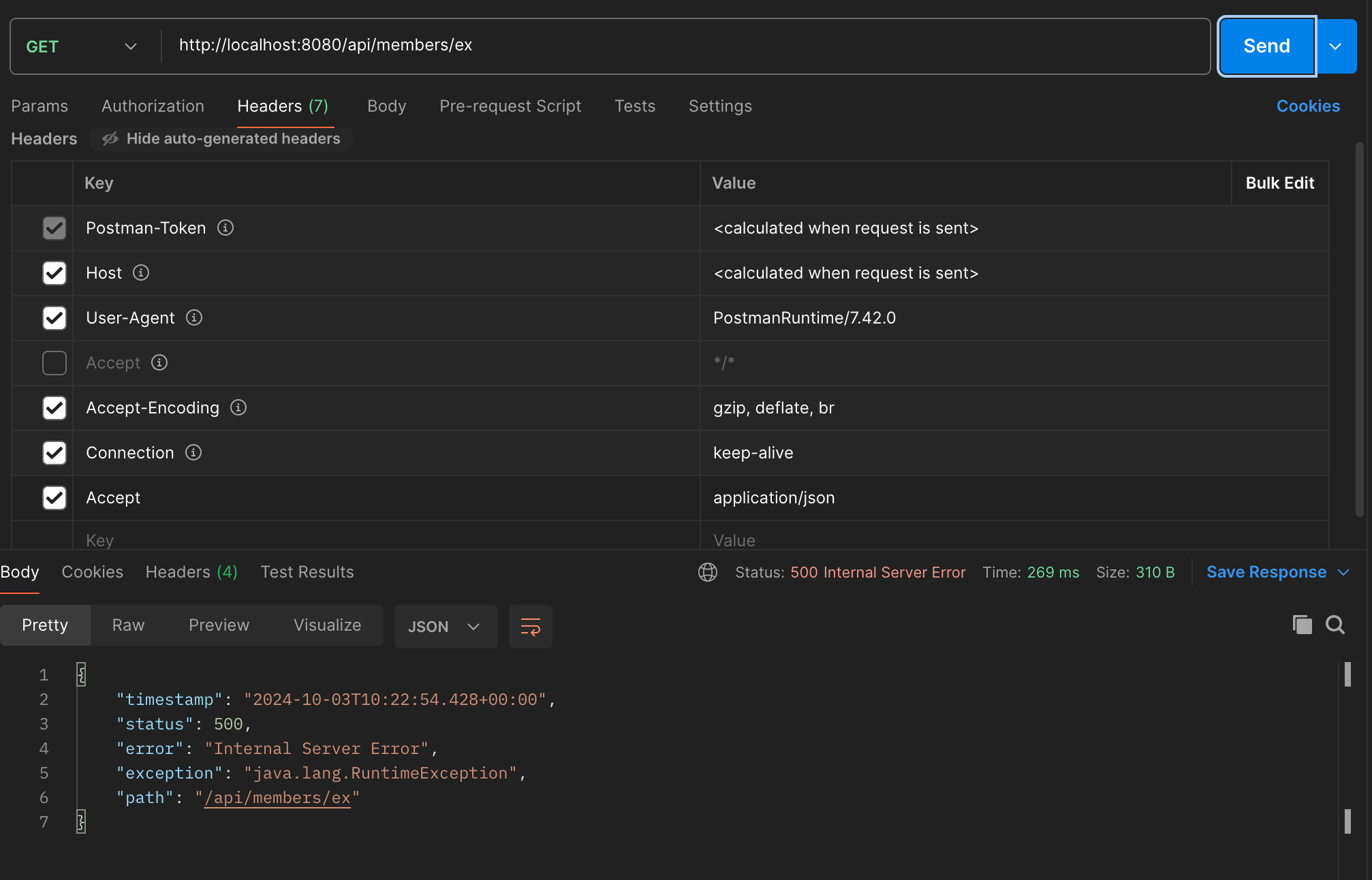The width and height of the screenshot is (1372, 880).
Task: Open the Raw response view tab
Action: [128, 625]
